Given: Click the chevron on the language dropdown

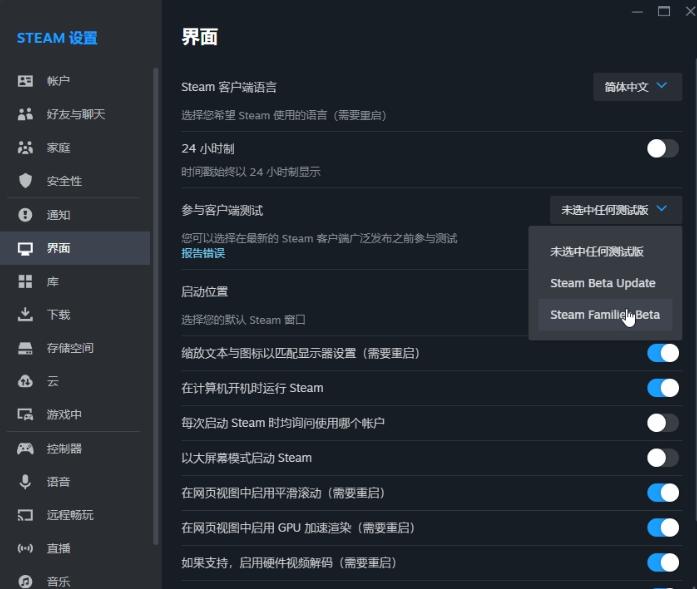Looking at the screenshot, I should (x=662, y=85).
